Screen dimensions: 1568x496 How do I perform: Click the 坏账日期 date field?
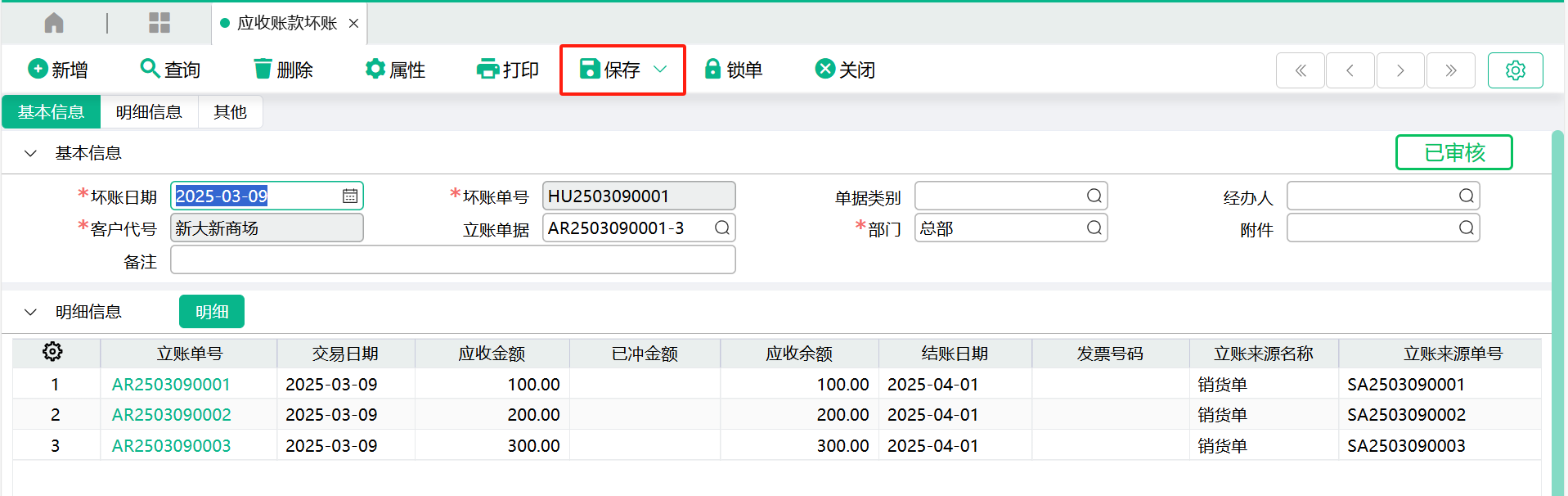click(x=267, y=196)
